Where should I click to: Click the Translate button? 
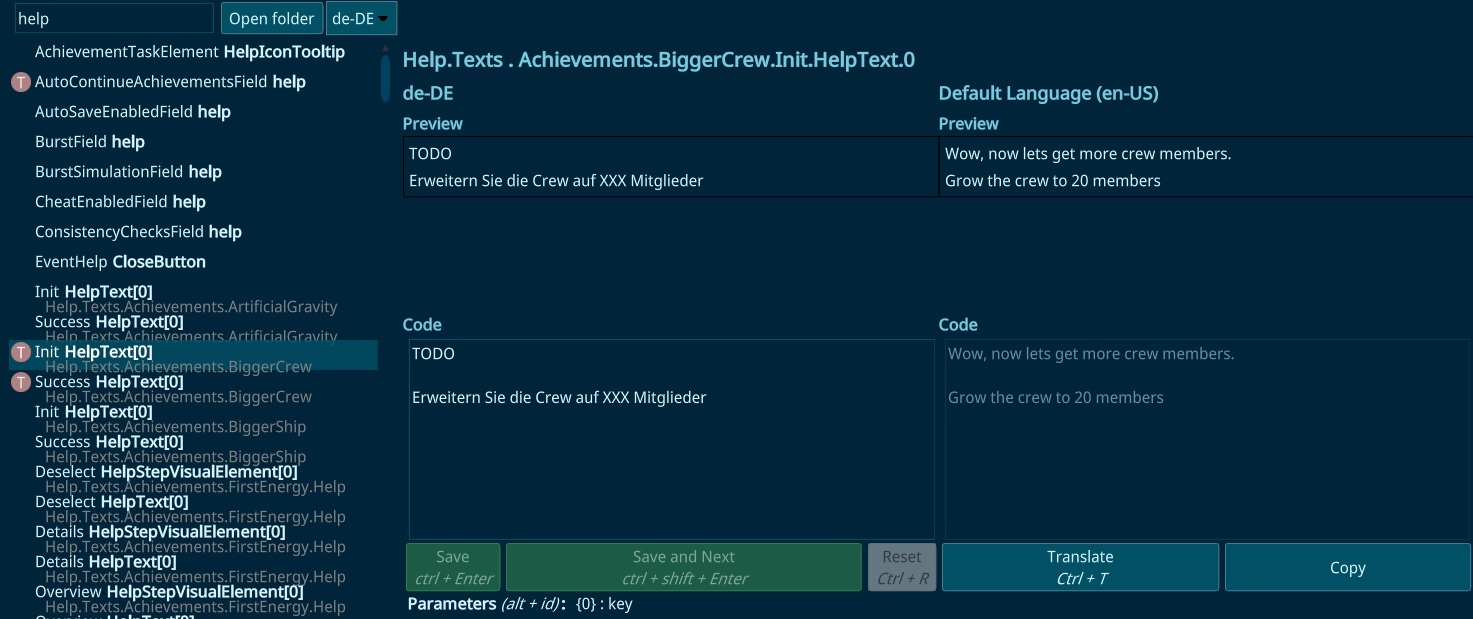pyautogui.click(x=1080, y=567)
